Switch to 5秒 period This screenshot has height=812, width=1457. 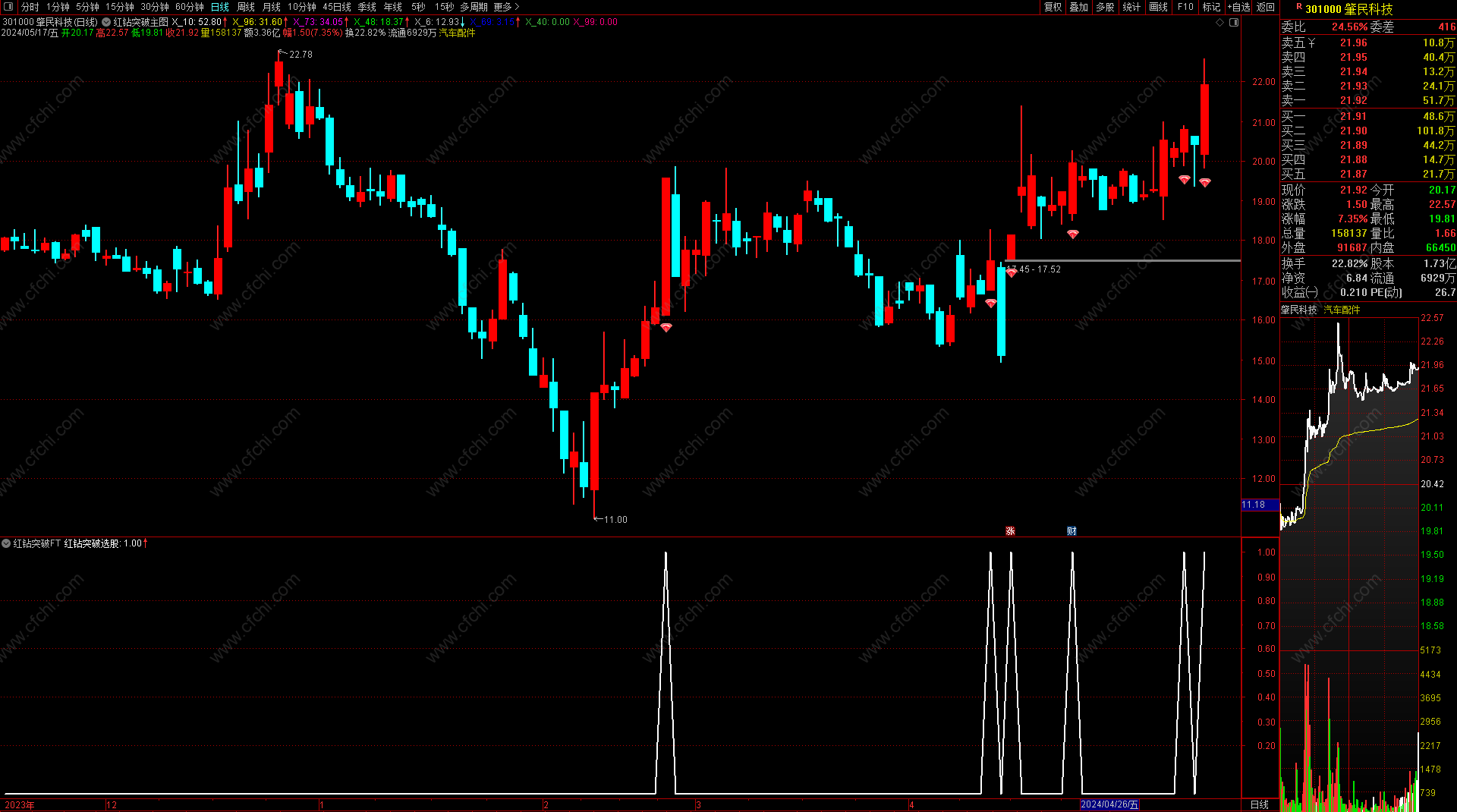(419, 7)
